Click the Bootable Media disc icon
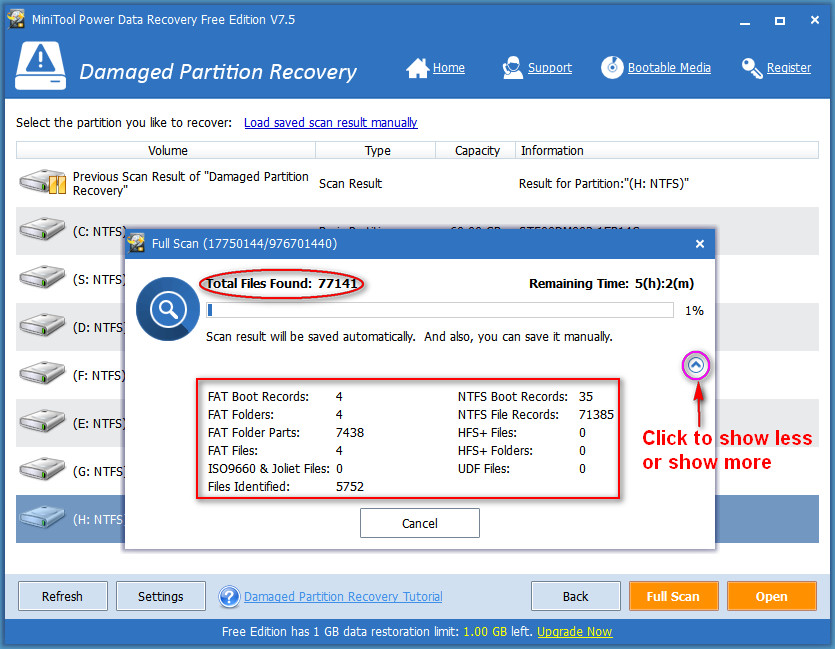835x649 pixels. coord(612,68)
